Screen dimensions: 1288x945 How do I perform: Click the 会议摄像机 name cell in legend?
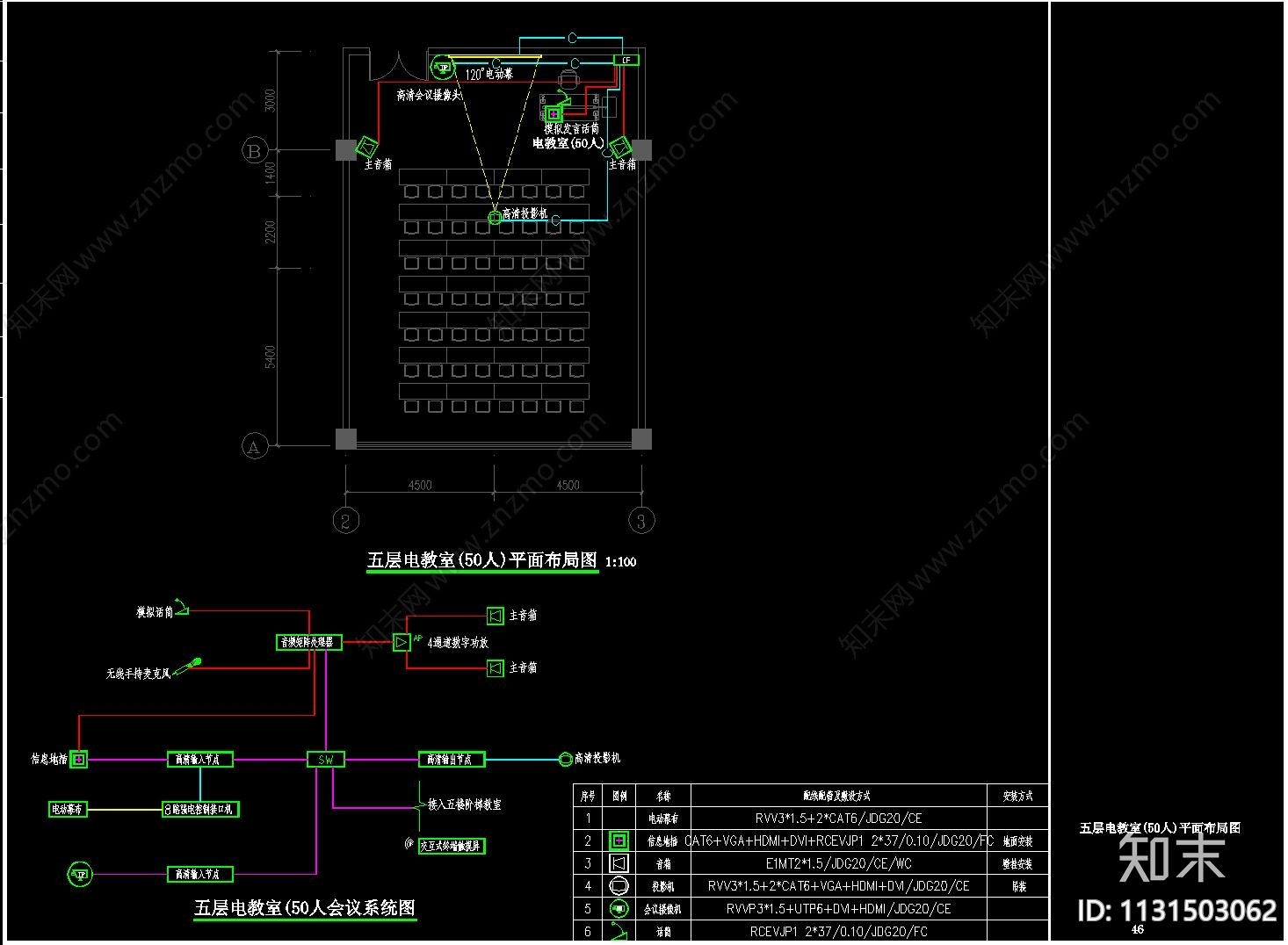tap(663, 909)
